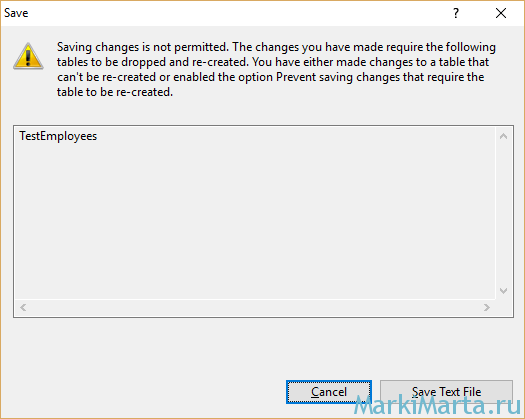Click "Saving changes is not permitted" sentence
This screenshot has height=419, width=525.
coord(143,47)
